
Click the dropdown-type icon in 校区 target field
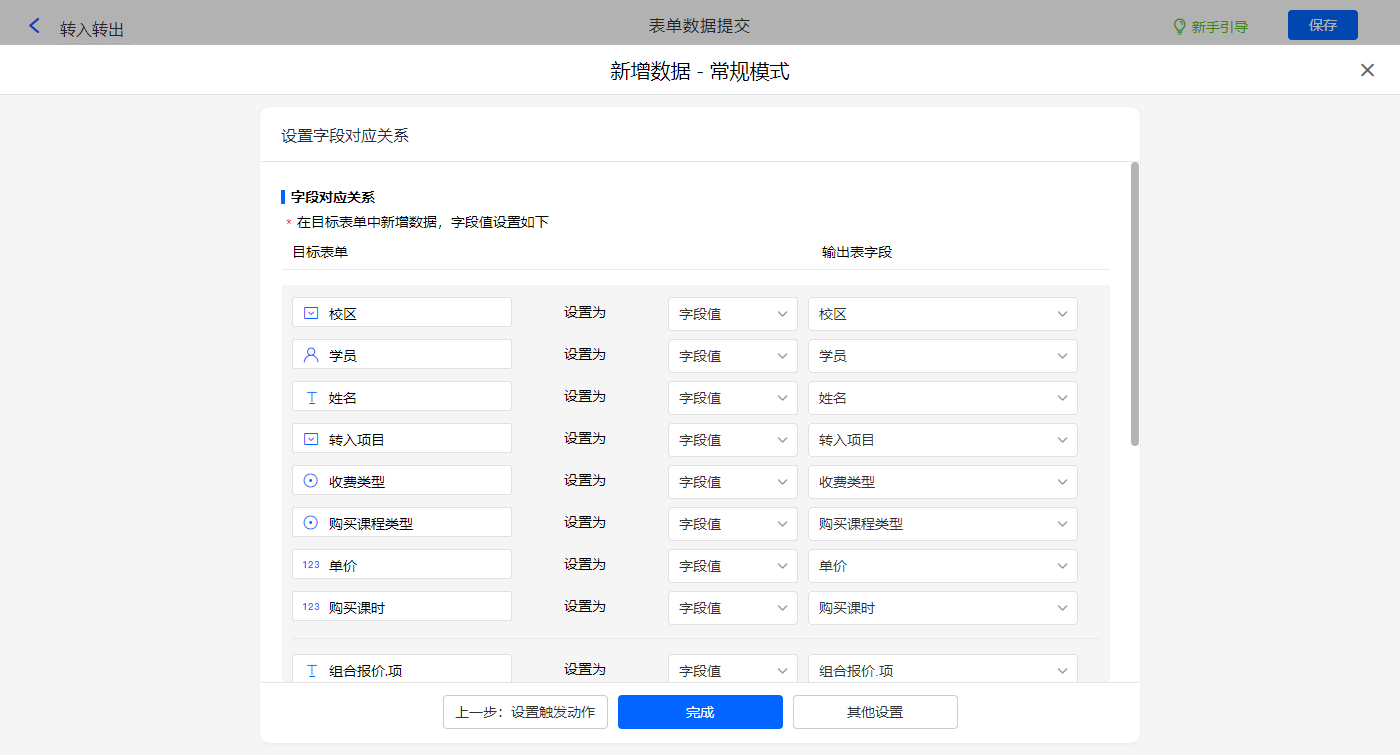click(x=311, y=313)
